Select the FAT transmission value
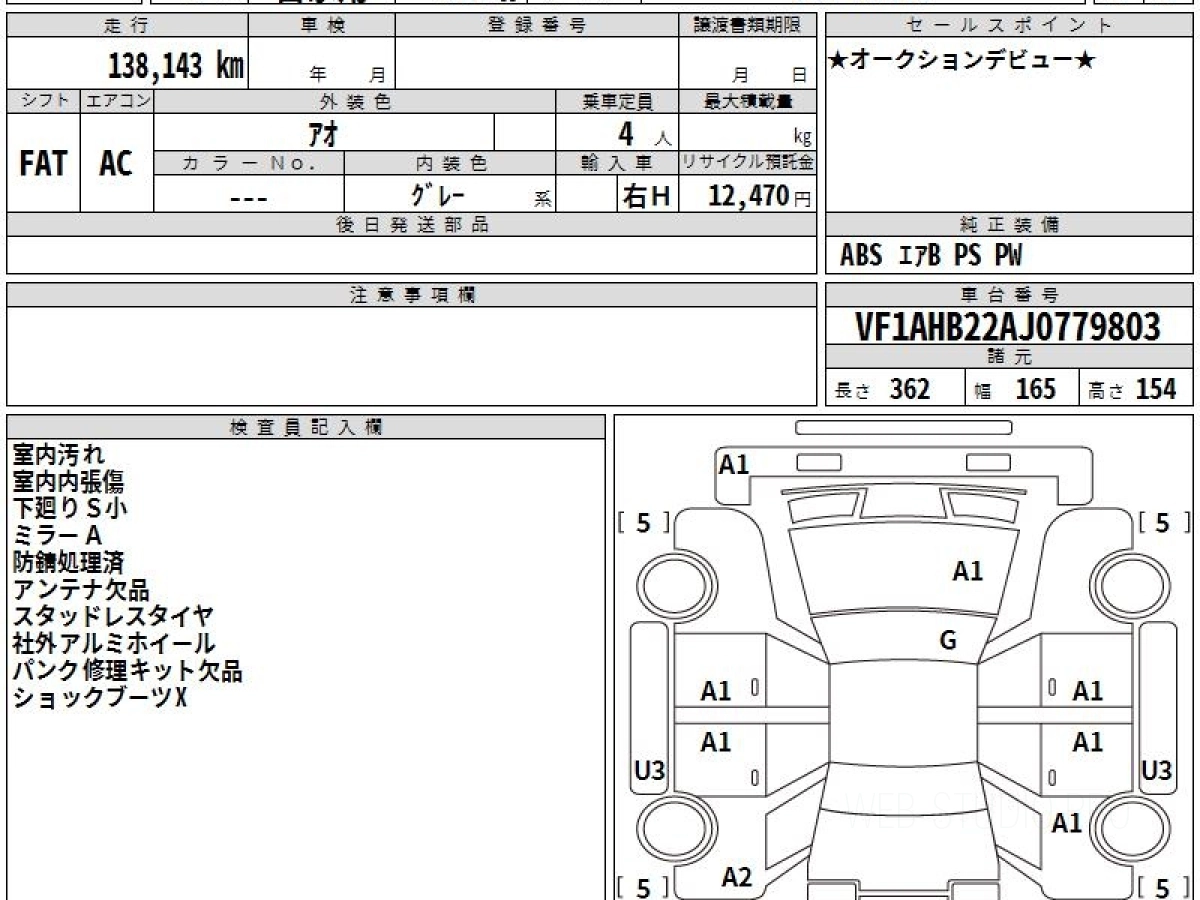Screen dimensions: 1200x900 [43, 164]
